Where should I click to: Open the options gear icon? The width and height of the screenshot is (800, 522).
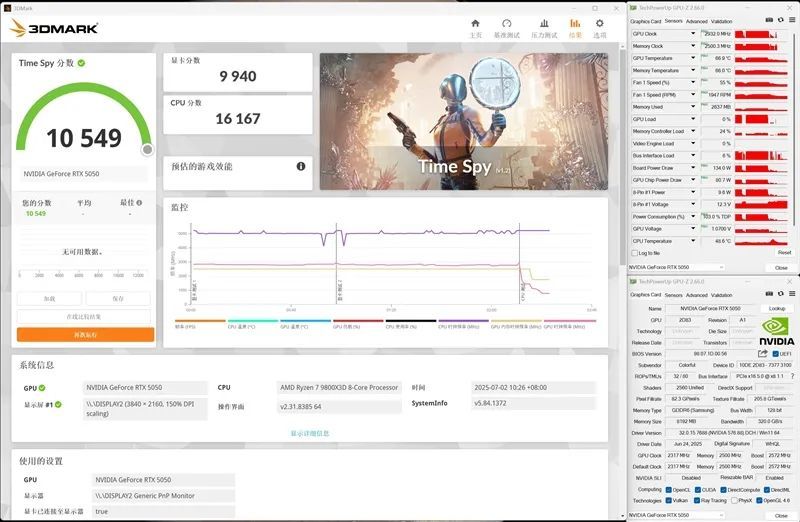click(599, 23)
